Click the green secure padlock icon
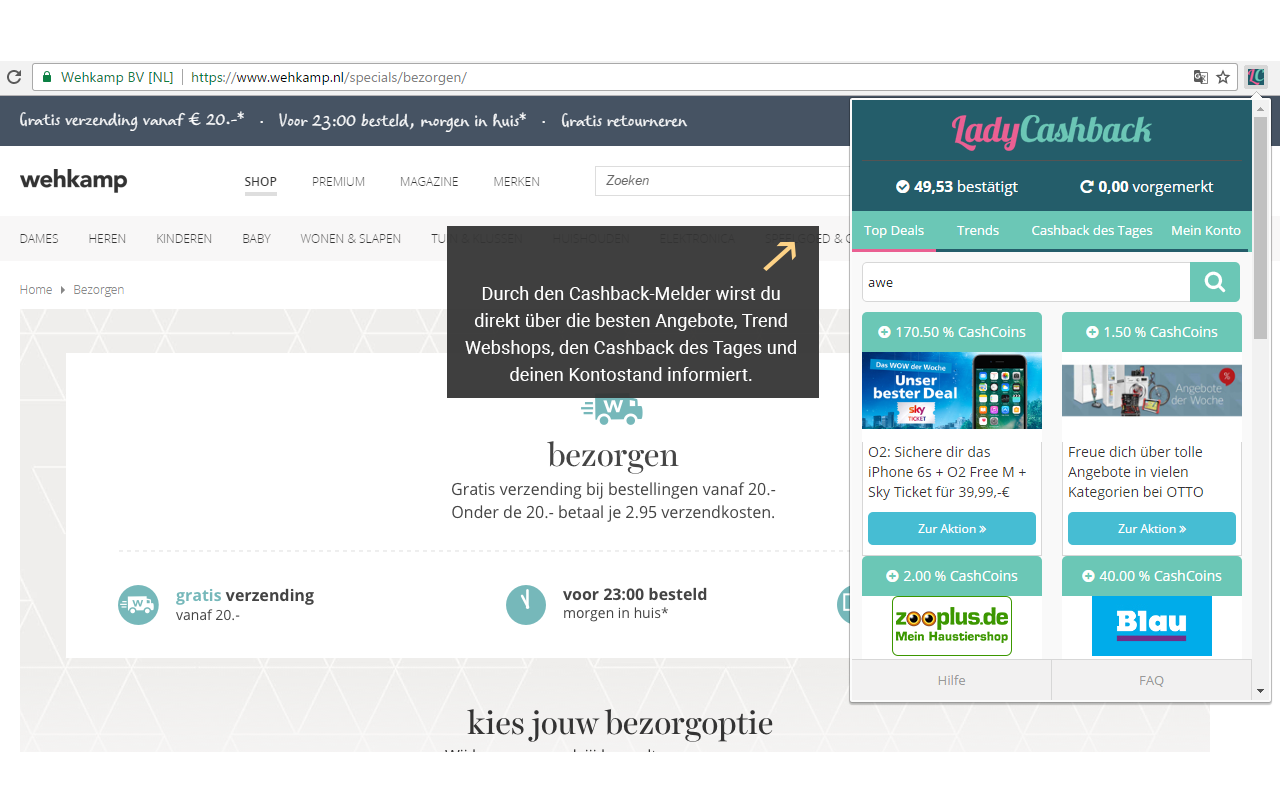 click(x=46, y=77)
